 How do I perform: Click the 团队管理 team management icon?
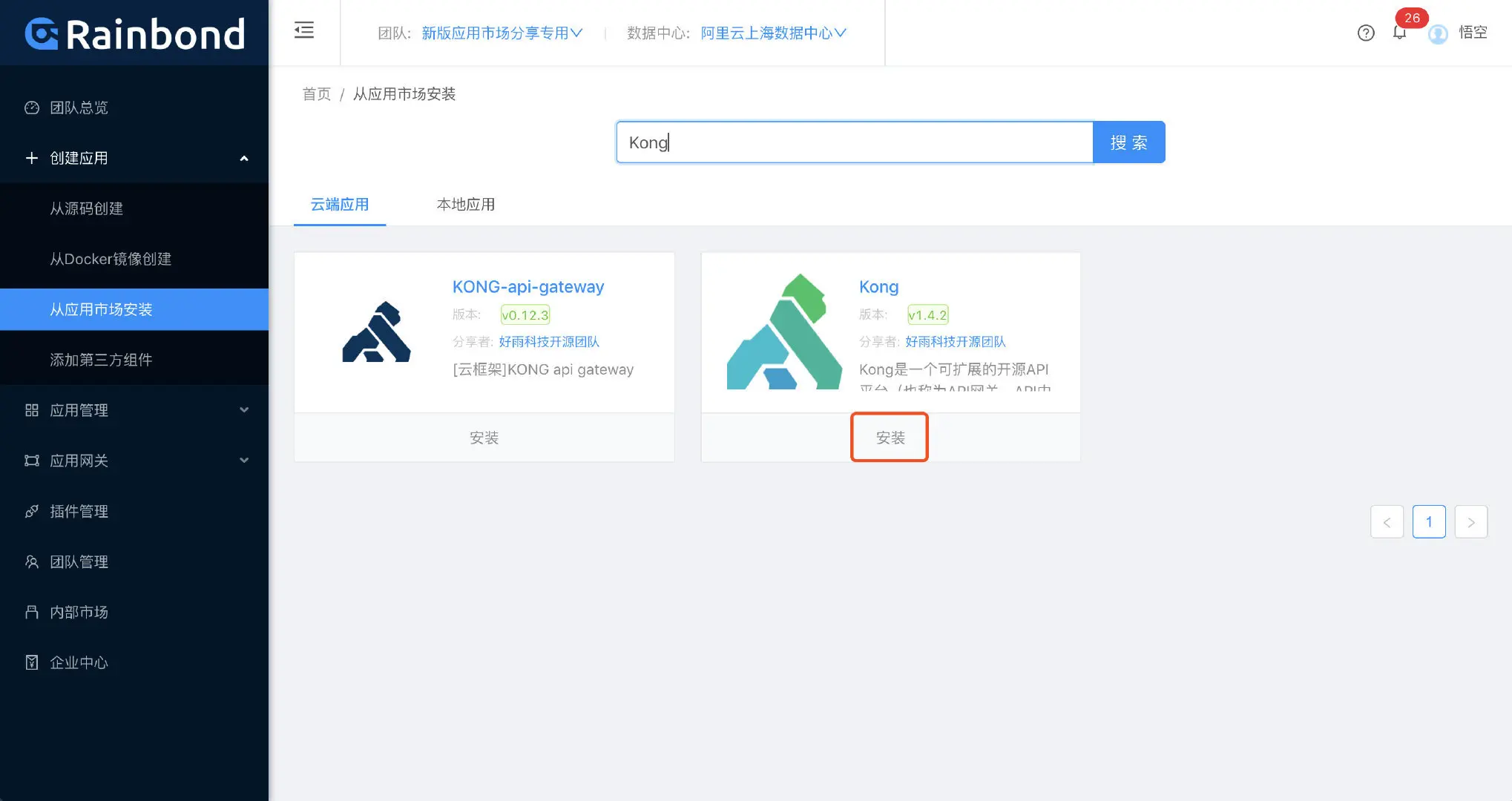31,561
